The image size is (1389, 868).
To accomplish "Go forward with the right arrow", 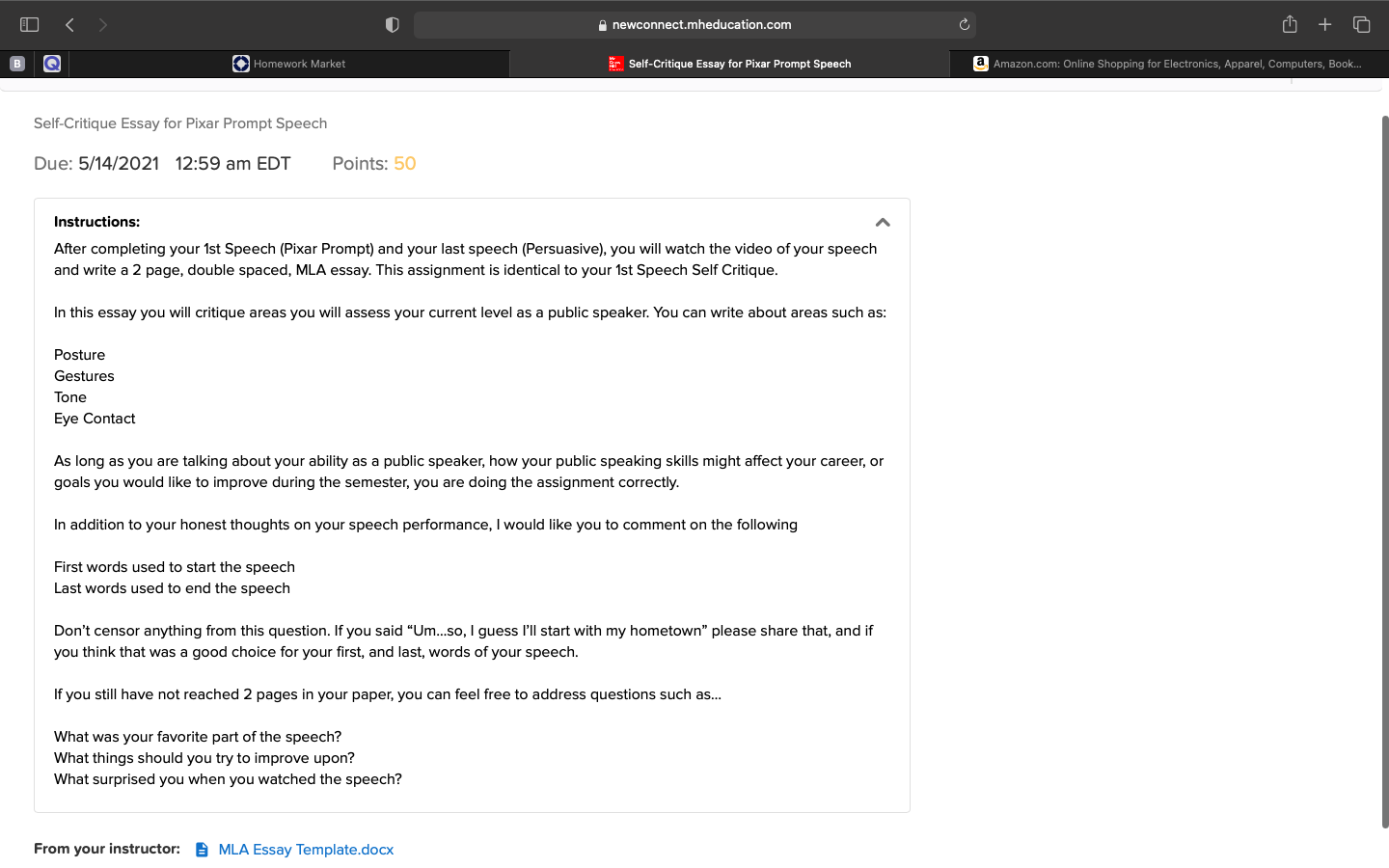I will [102, 25].
